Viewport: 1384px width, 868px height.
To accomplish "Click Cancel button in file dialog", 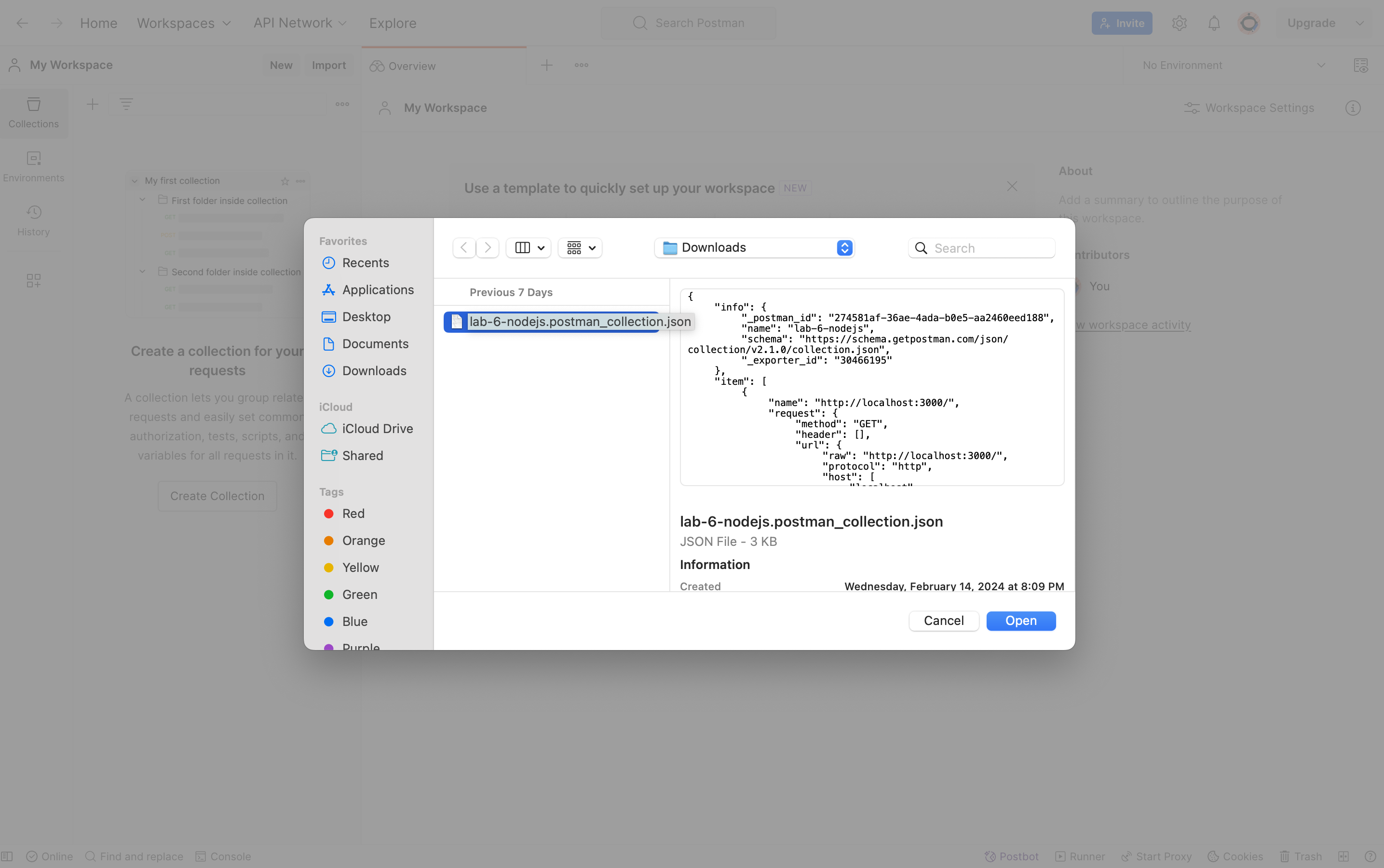I will pyautogui.click(x=944, y=621).
